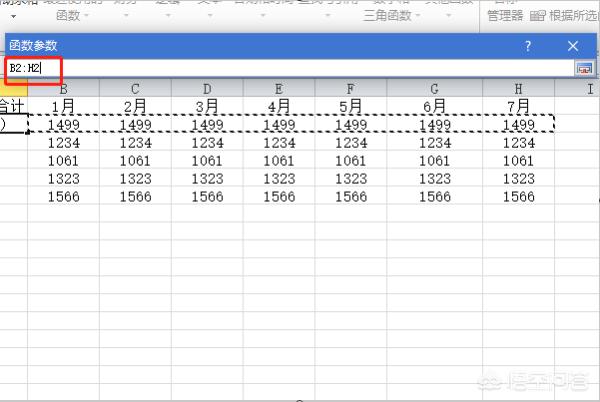Click the 1566 cell under 5月
Image resolution: width=600 pixels, height=402 pixels.
tap(351, 196)
